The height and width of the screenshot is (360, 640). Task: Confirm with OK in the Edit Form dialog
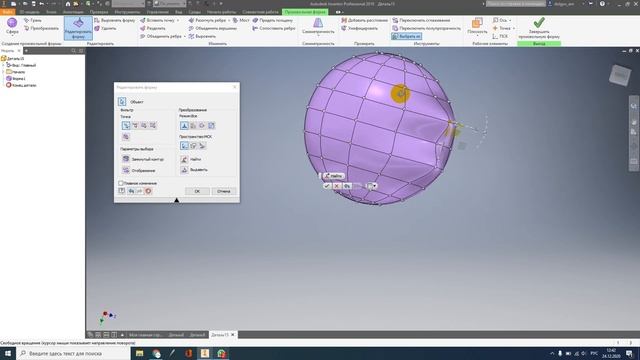click(197, 191)
